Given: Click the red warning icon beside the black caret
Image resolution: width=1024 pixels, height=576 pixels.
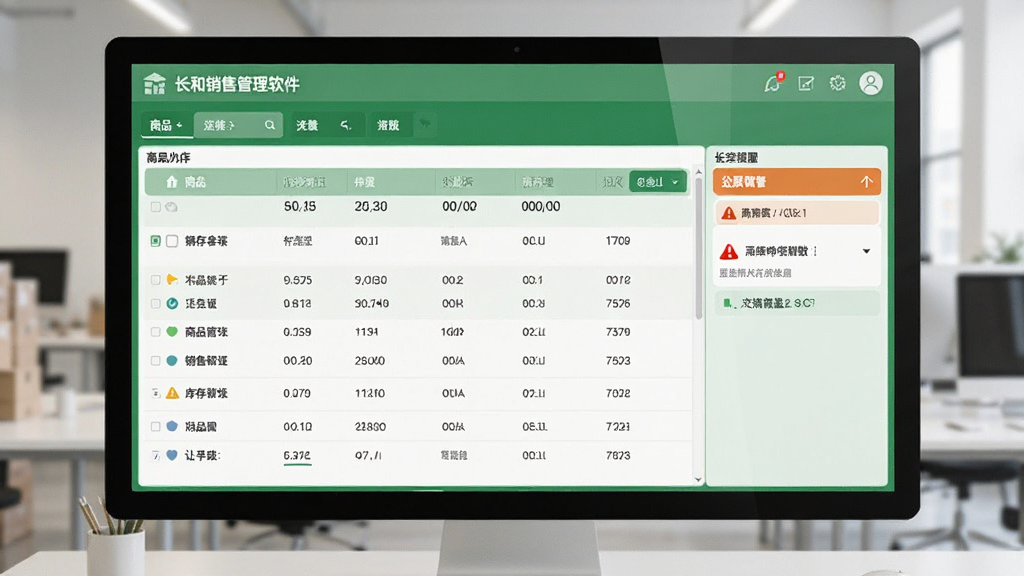Looking at the screenshot, I should [x=729, y=251].
